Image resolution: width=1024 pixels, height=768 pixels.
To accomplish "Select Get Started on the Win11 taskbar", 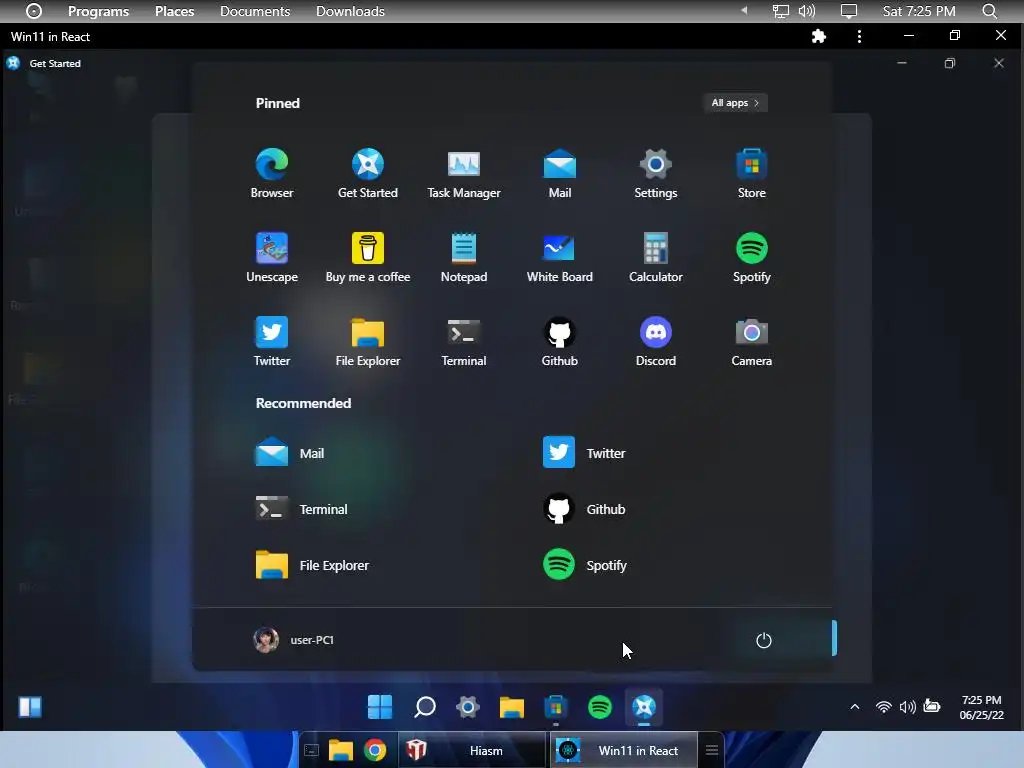I will tap(644, 707).
